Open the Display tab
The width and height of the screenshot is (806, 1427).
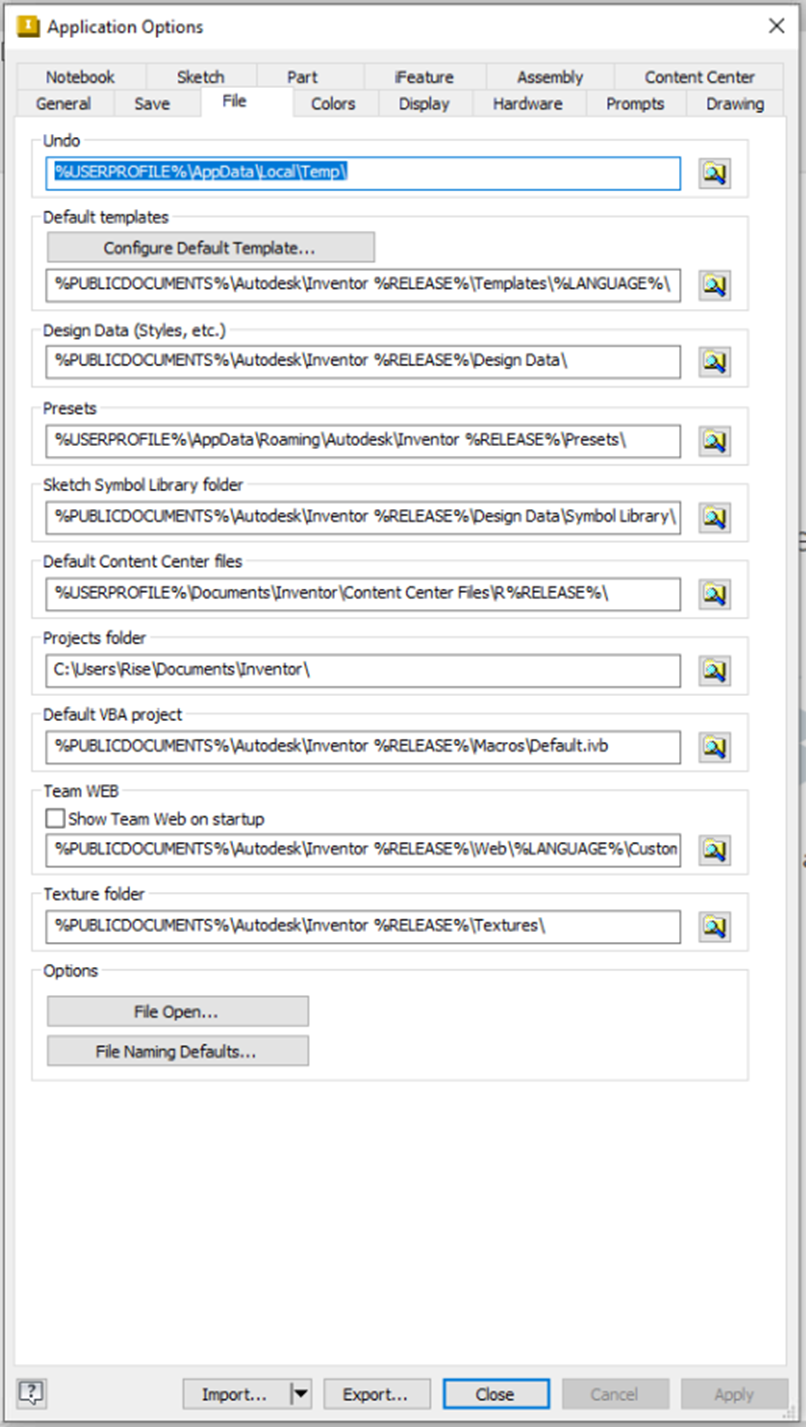tap(424, 104)
